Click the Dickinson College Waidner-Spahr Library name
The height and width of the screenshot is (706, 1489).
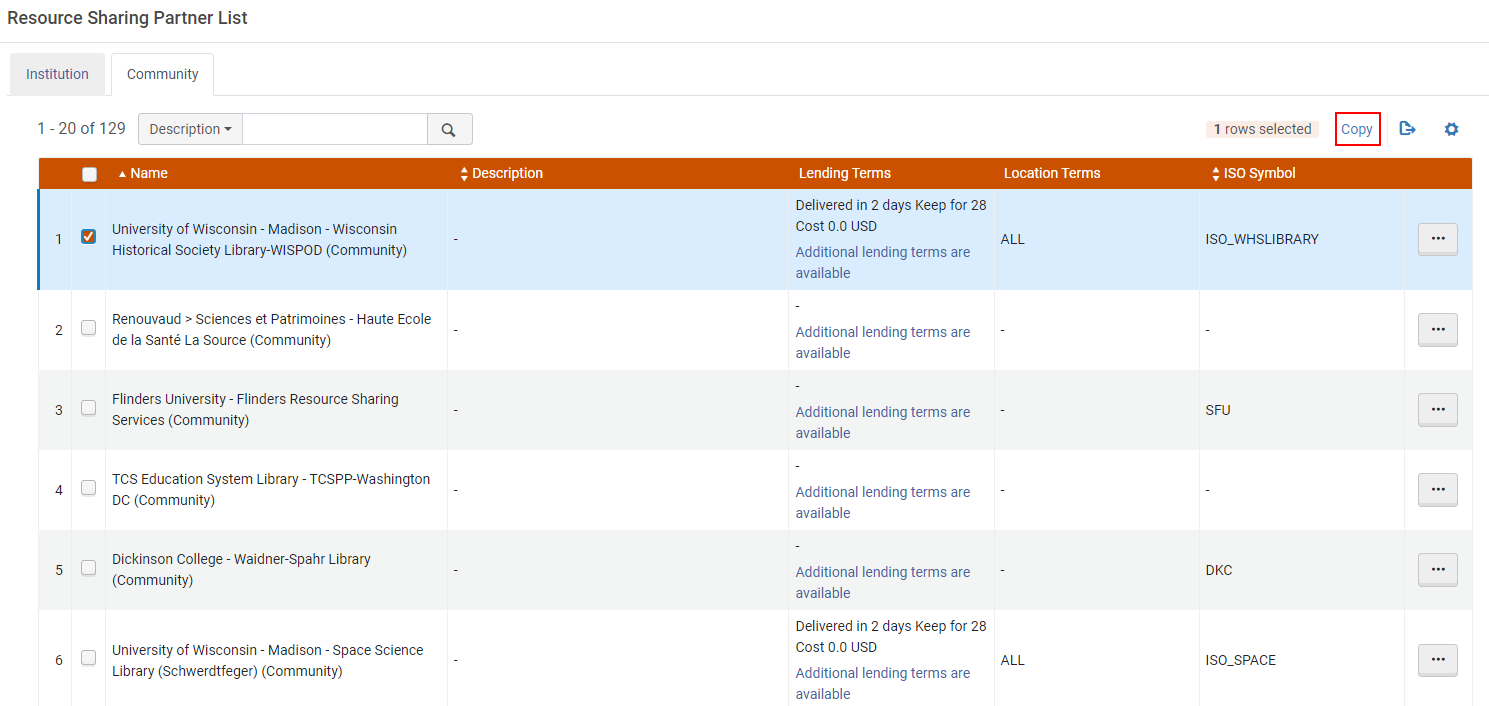click(241, 569)
